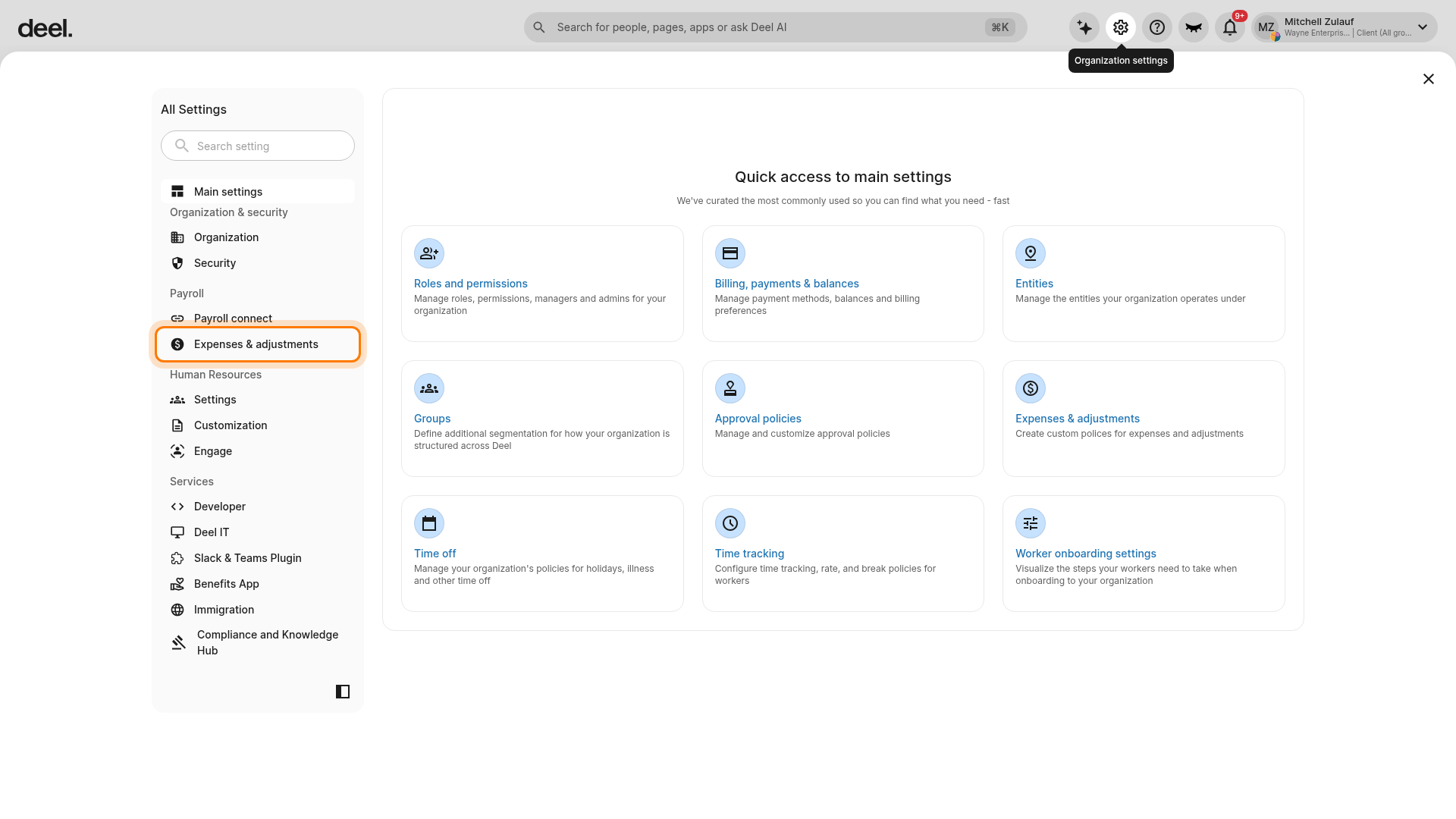
Task: Click the Approval policies link
Action: tap(758, 419)
